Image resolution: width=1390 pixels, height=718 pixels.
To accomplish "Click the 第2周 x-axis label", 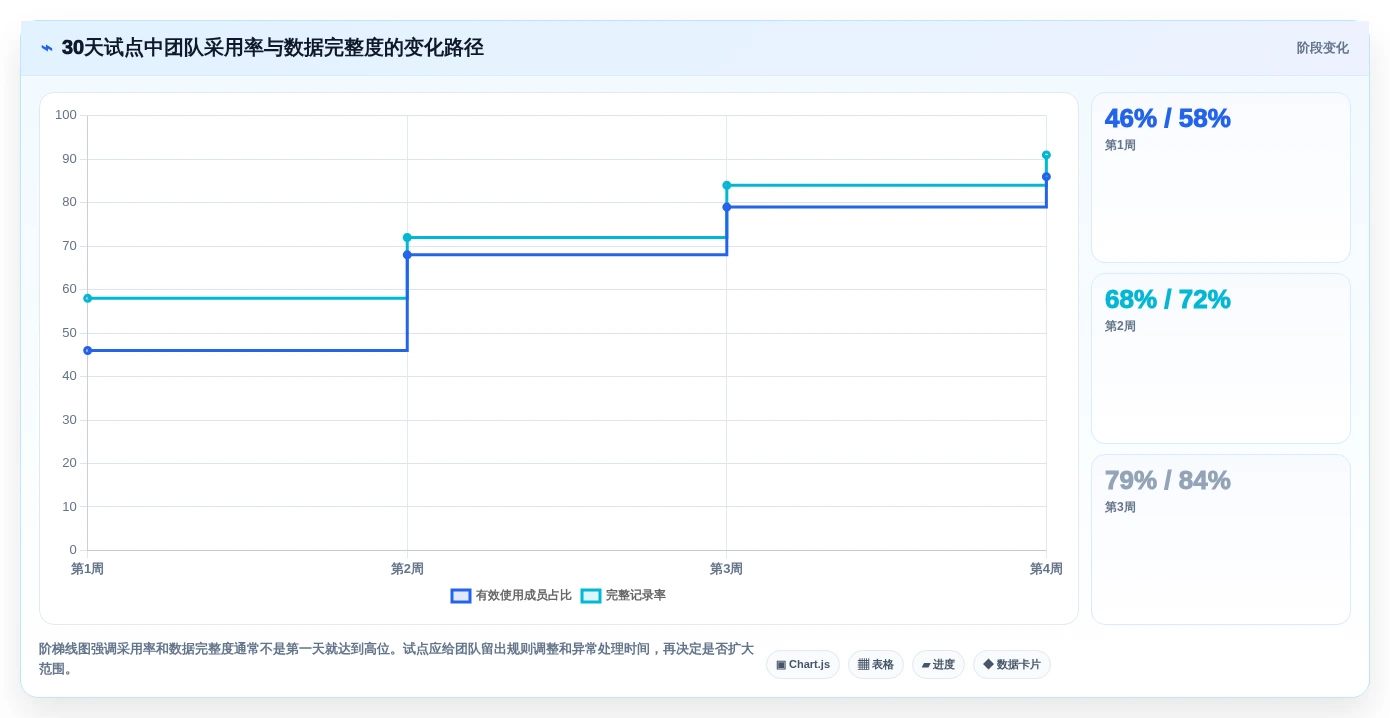I will pyautogui.click(x=407, y=569).
